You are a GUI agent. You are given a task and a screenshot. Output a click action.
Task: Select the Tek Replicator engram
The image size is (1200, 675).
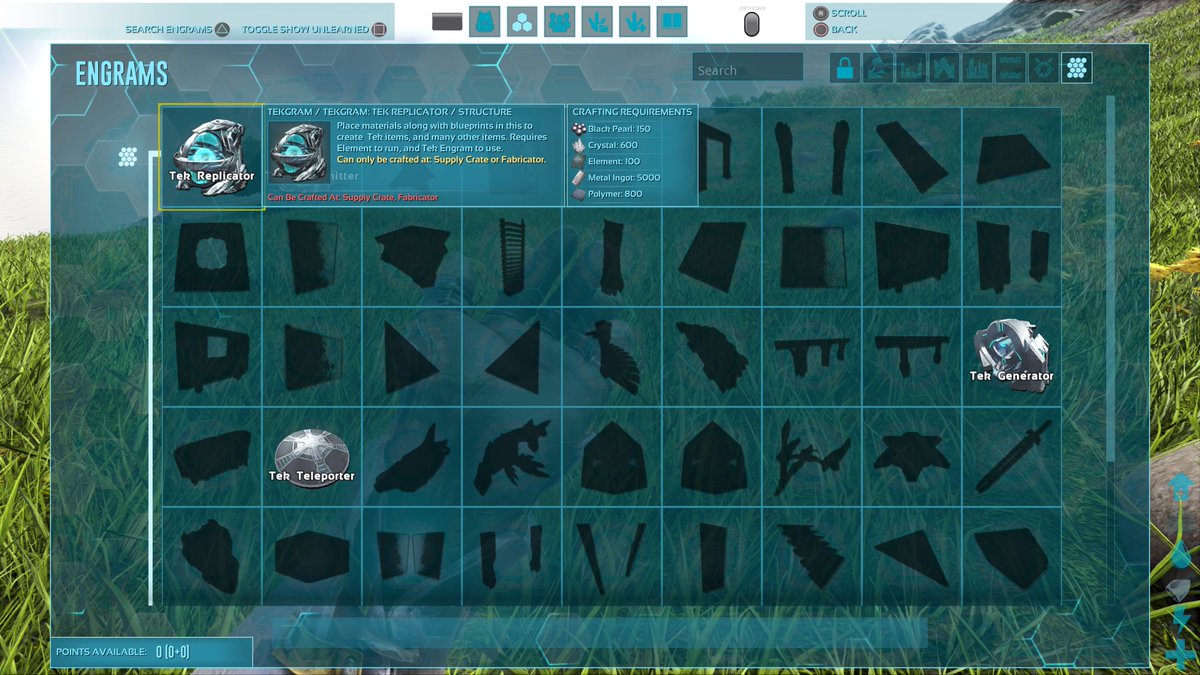tap(211, 157)
